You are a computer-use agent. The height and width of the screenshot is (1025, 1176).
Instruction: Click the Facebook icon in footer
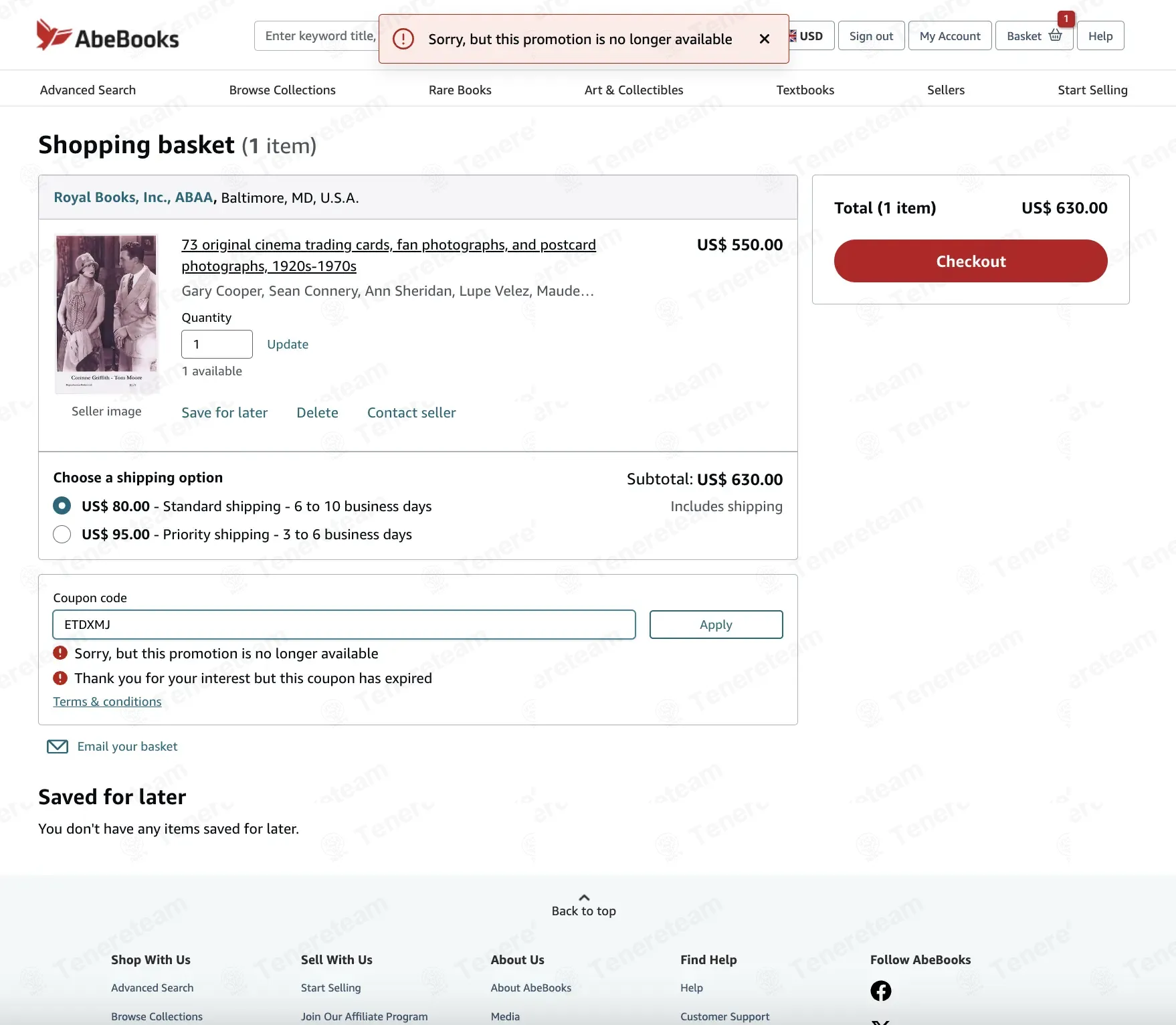click(880, 990)
